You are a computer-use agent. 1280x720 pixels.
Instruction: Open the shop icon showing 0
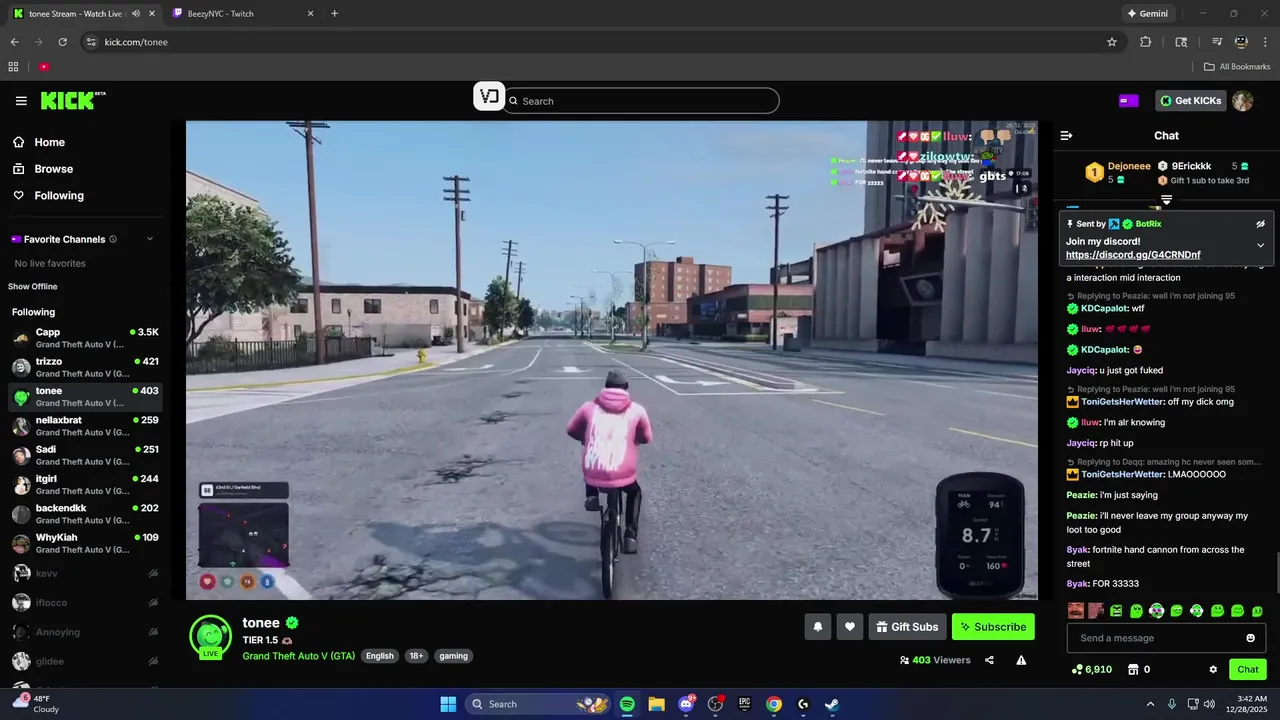point(1139,670)
